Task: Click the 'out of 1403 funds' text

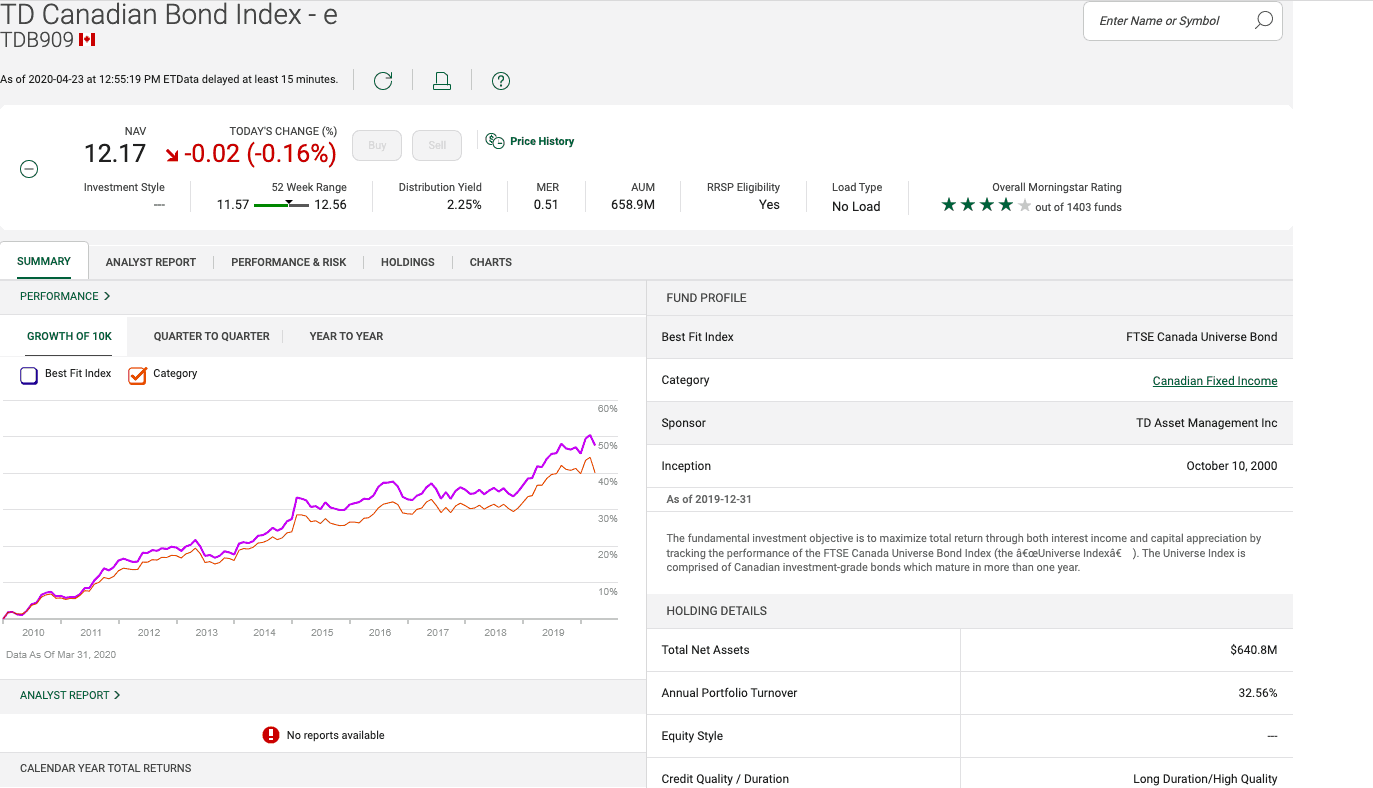Action: [1078, 208]
